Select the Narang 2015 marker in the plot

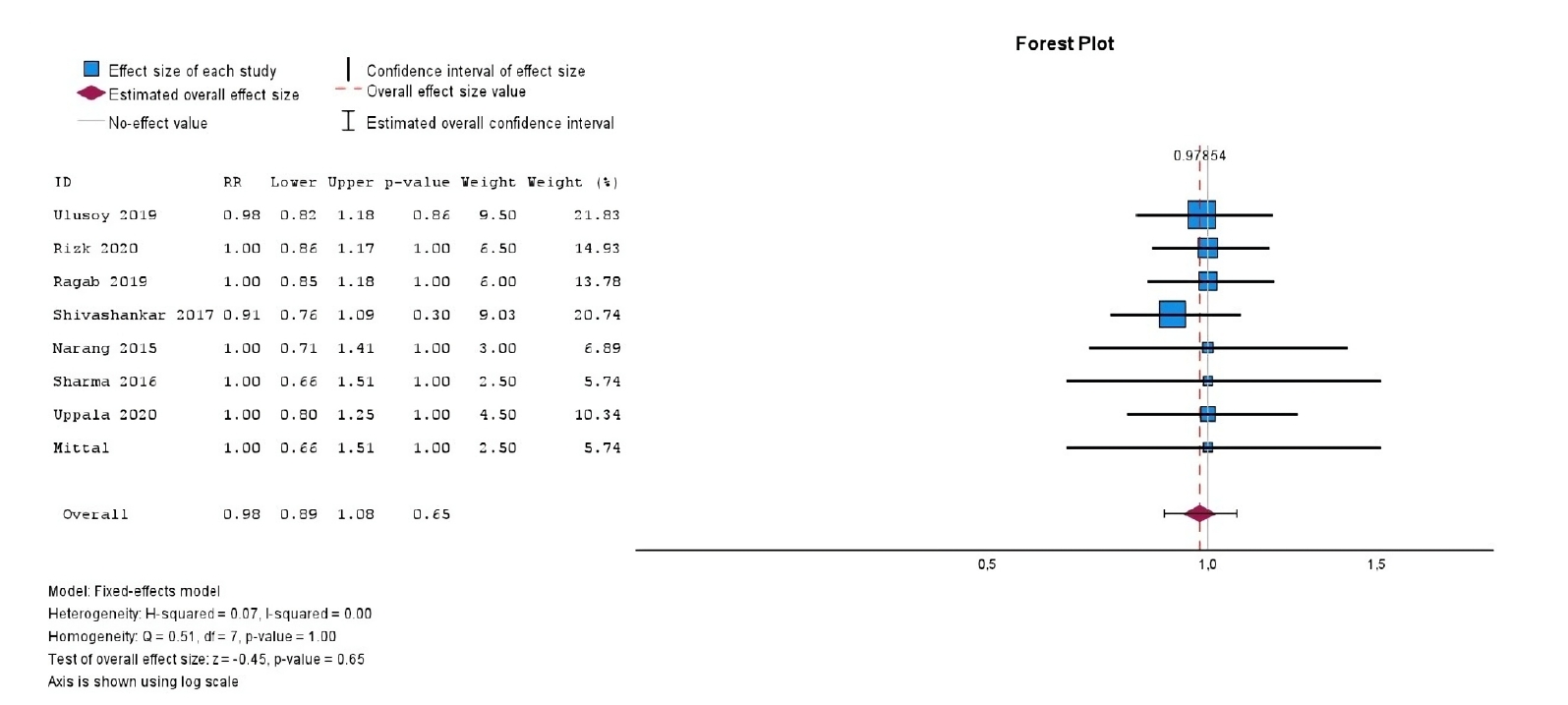[1207, 348]
